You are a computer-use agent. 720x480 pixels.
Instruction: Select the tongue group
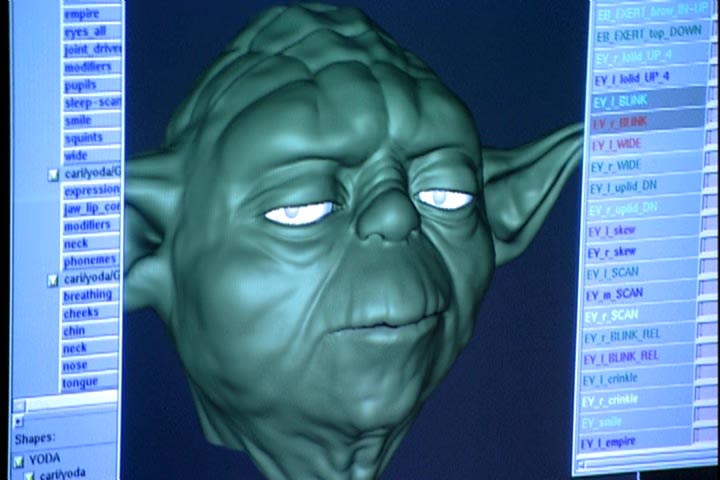90,382
